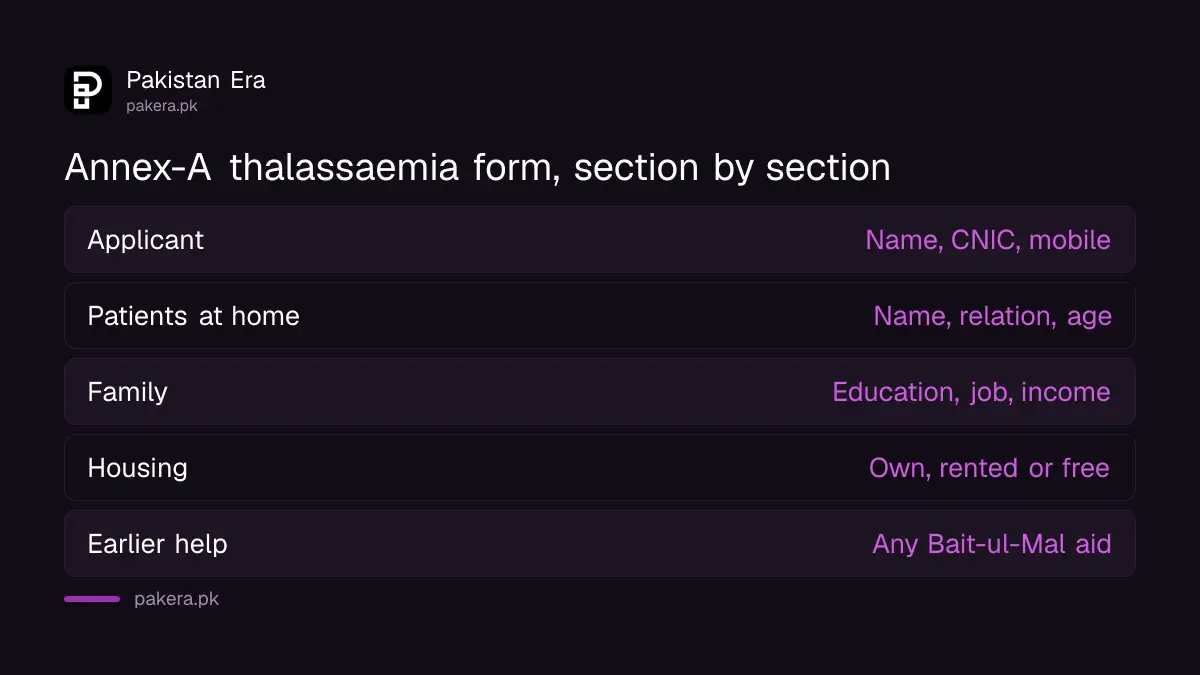Screen dimensions: 1200x675
Task: Click the Family label
Action: coord(127,392)
